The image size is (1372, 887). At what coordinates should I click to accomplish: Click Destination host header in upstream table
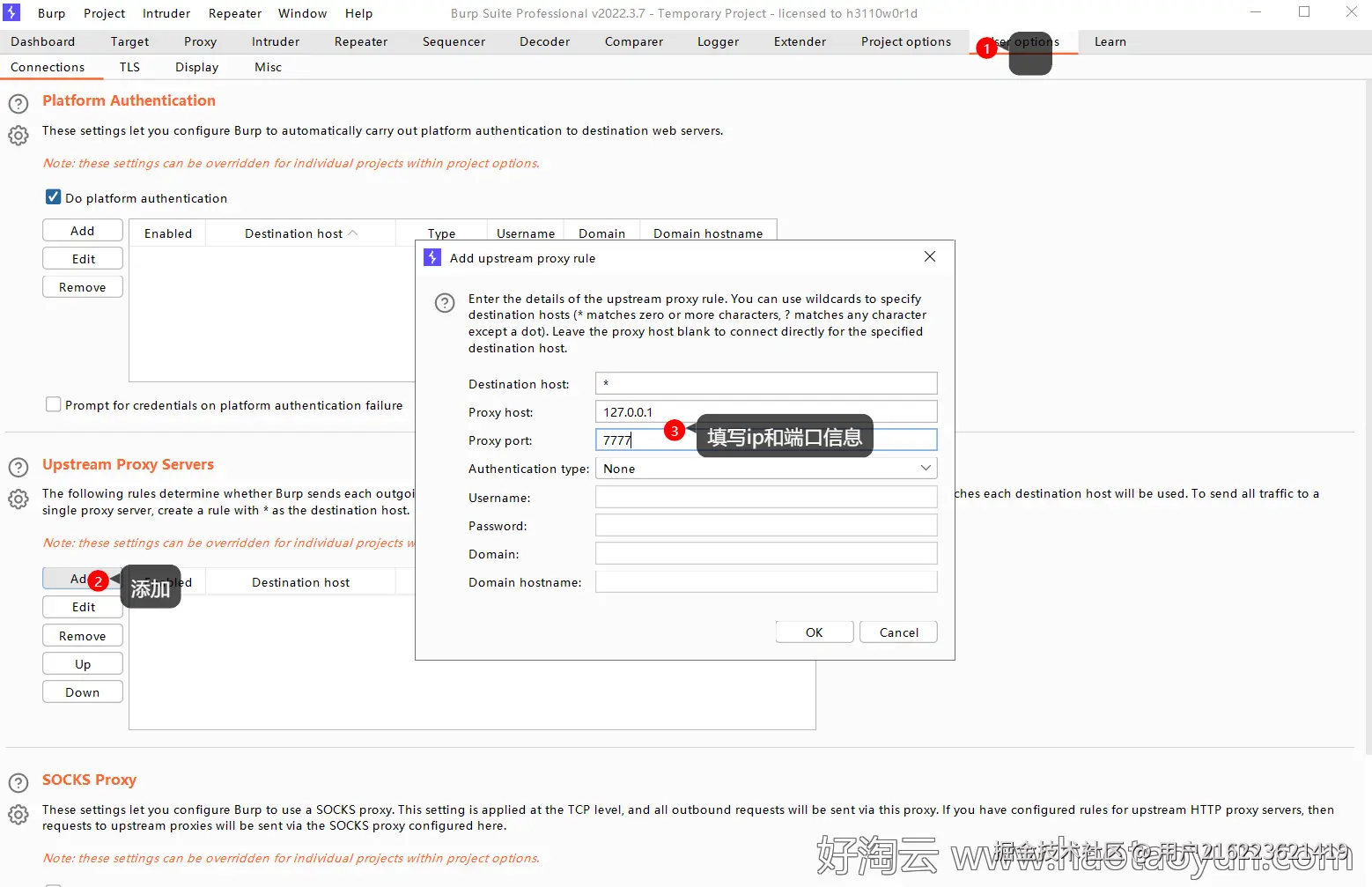click(300, 582)
